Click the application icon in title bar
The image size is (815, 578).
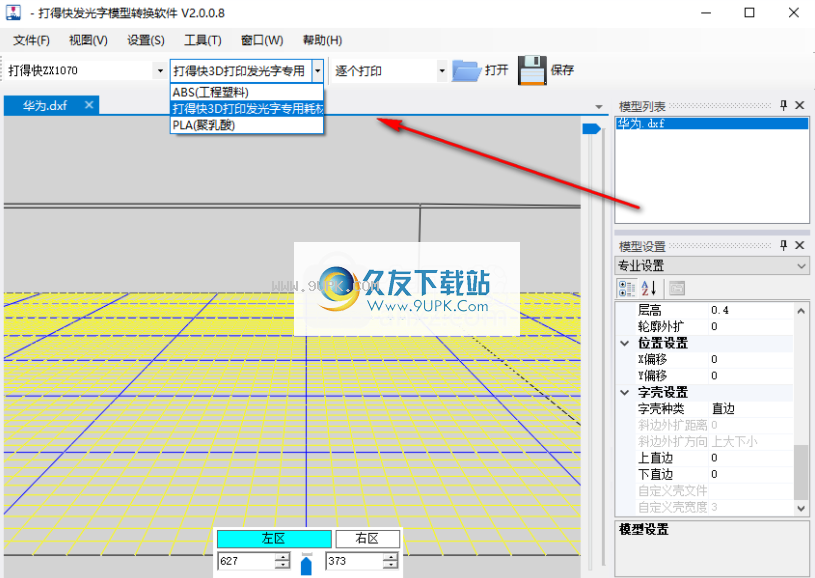[14, 12]
